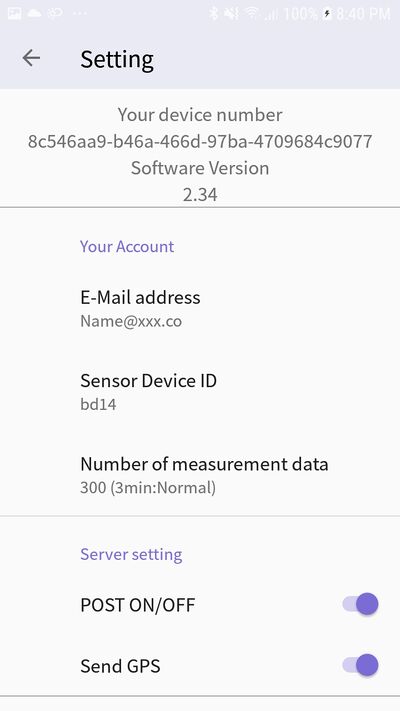Open Number of measurement data options
Image resolution: width=400 pixels, height=711 pixels.
pyautogui.click(x=200, y=475)
